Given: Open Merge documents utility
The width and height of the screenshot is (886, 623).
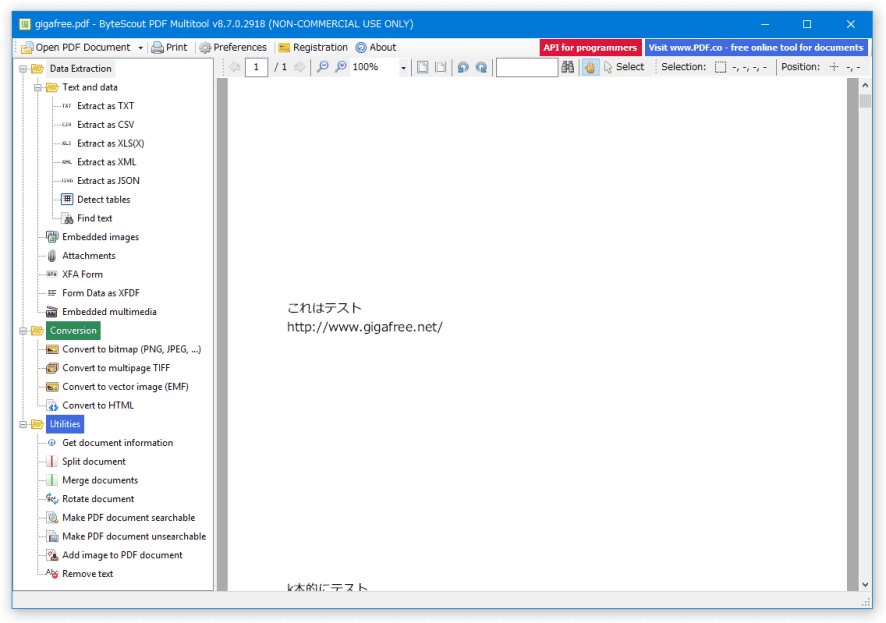Looking at the screenshot, I should click(x=100, y=480).
